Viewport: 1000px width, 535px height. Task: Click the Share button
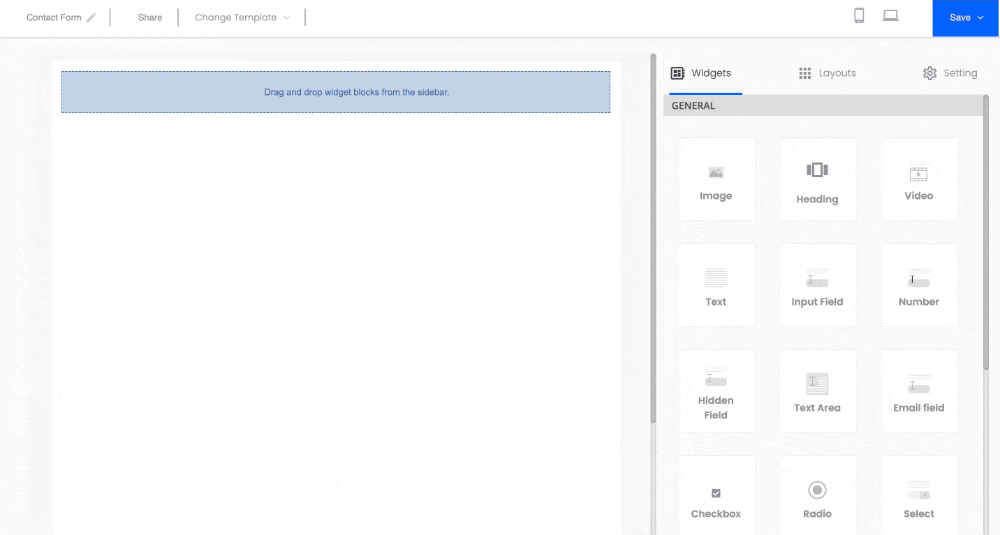pyautogui.click(x=150, y=18)
